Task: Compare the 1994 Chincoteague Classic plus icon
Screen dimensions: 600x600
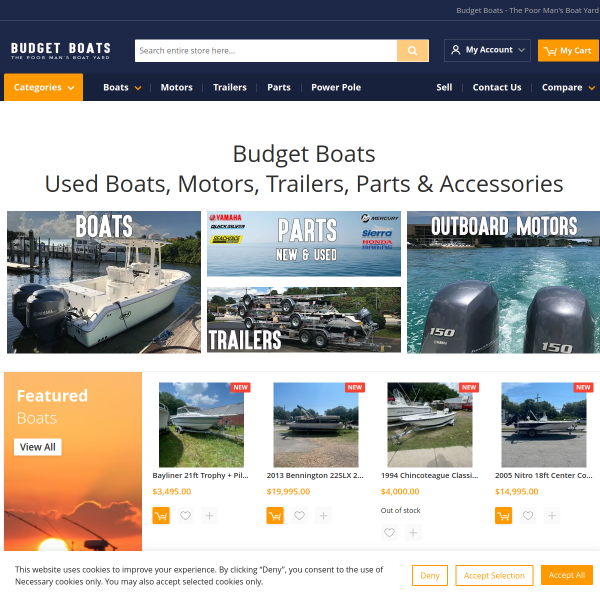Action: pyautogui.click(x=413, y=532)
